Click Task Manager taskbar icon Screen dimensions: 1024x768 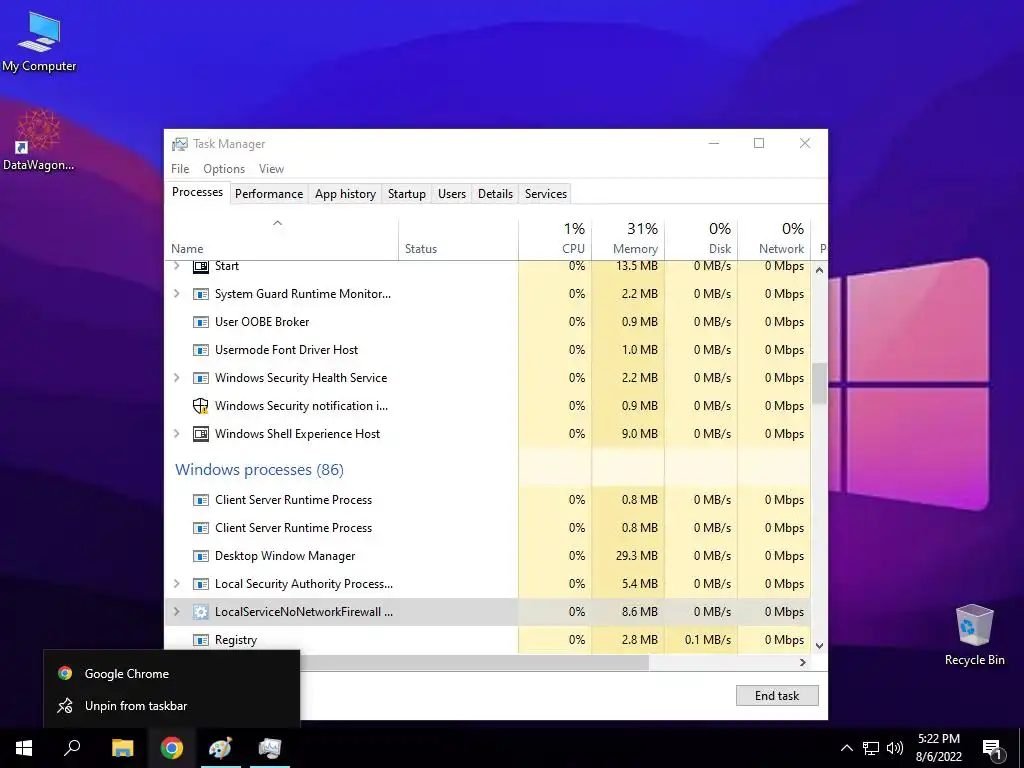click(270, 748)
